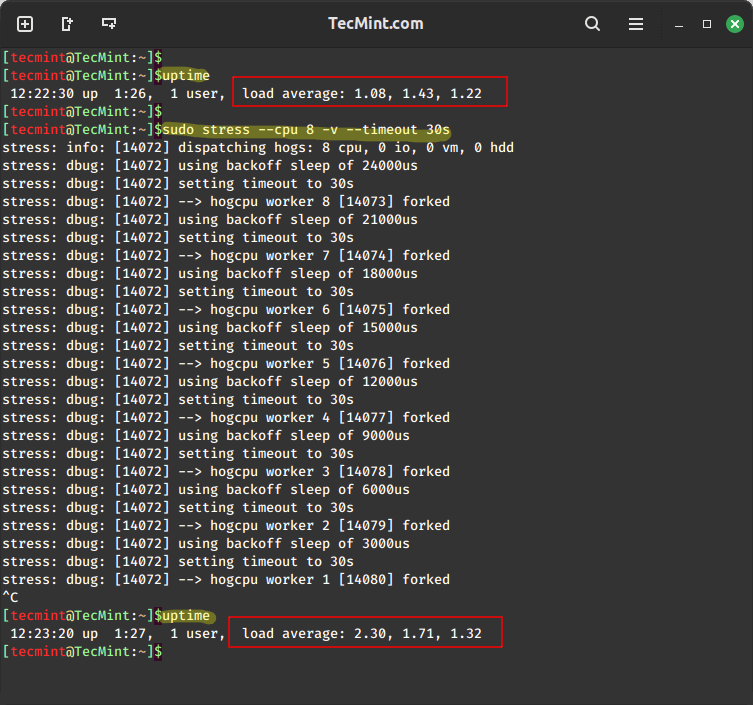Screen dimensions: 753x705
Task: Minimize the TecMint.com terminal window
Action: [x=679, y=24]
